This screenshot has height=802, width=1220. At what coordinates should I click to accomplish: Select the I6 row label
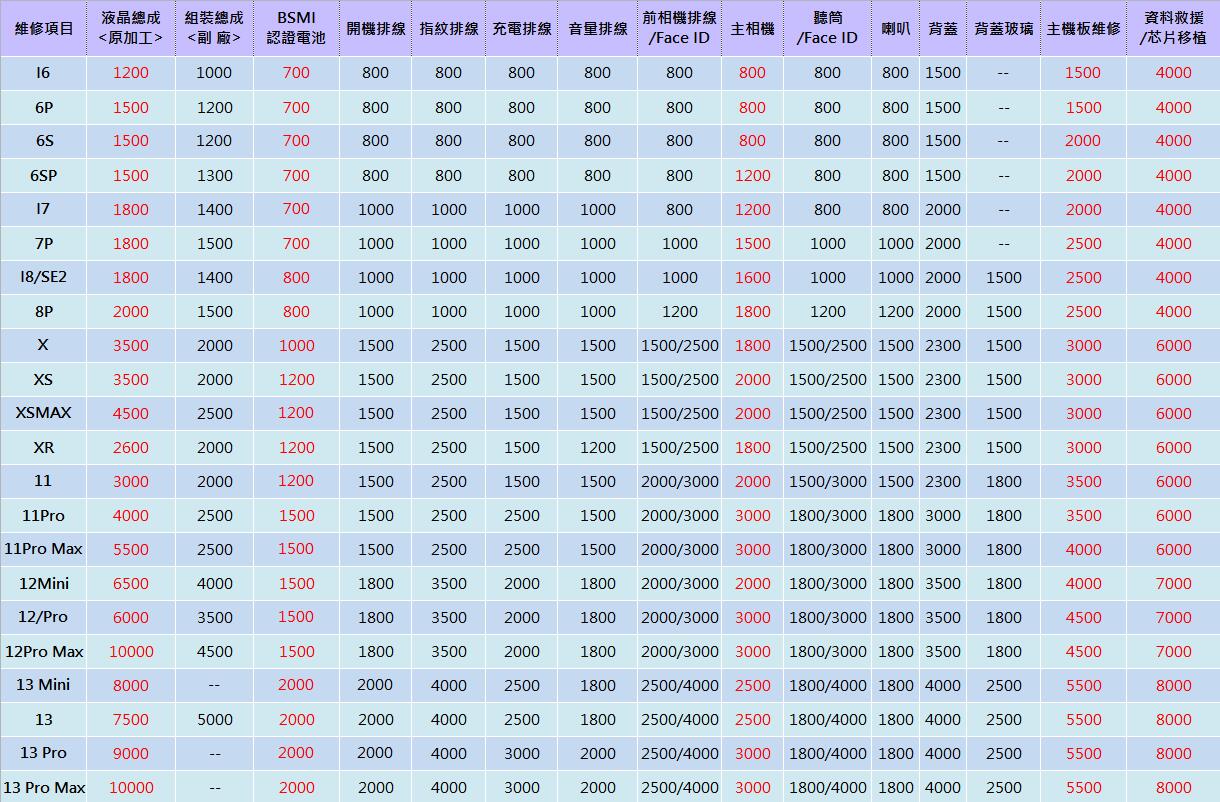43,73
